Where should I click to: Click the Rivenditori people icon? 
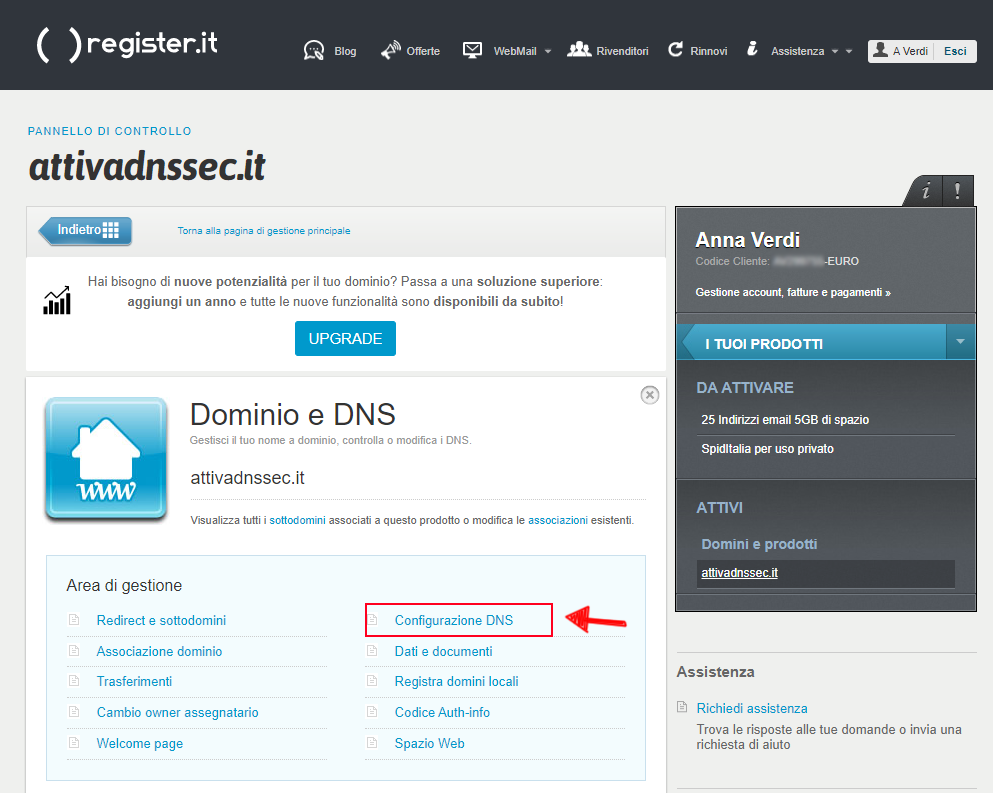579,50
